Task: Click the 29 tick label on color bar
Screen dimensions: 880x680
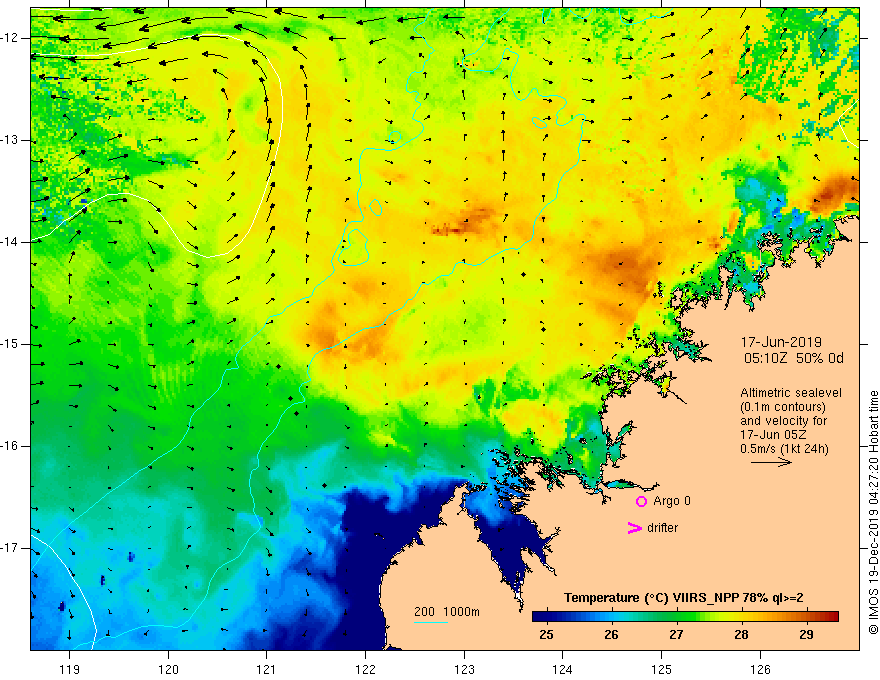Action: click(806, 635)
